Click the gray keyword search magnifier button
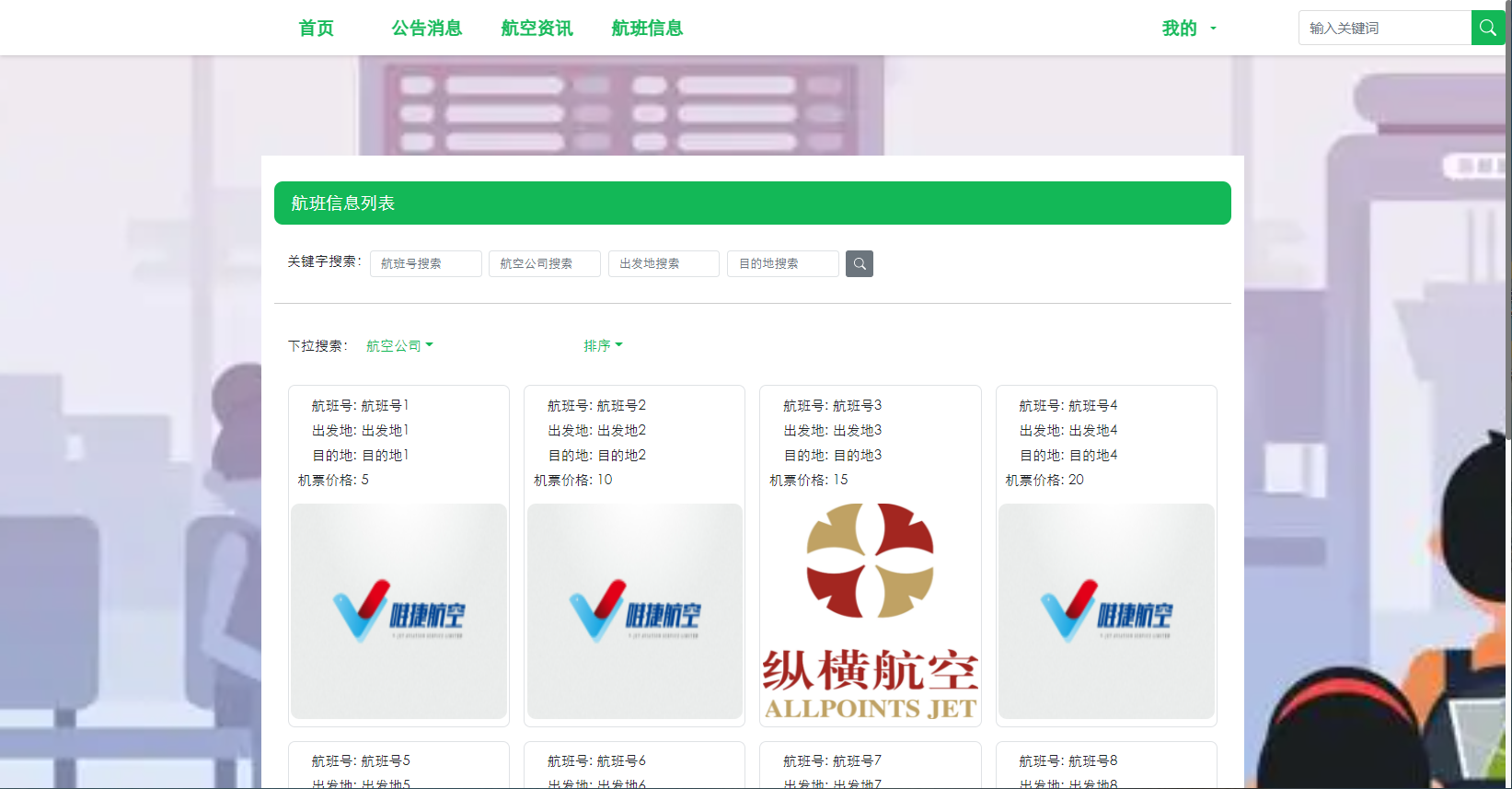This screenshot has height=789, width=1512. click(860, 264)
